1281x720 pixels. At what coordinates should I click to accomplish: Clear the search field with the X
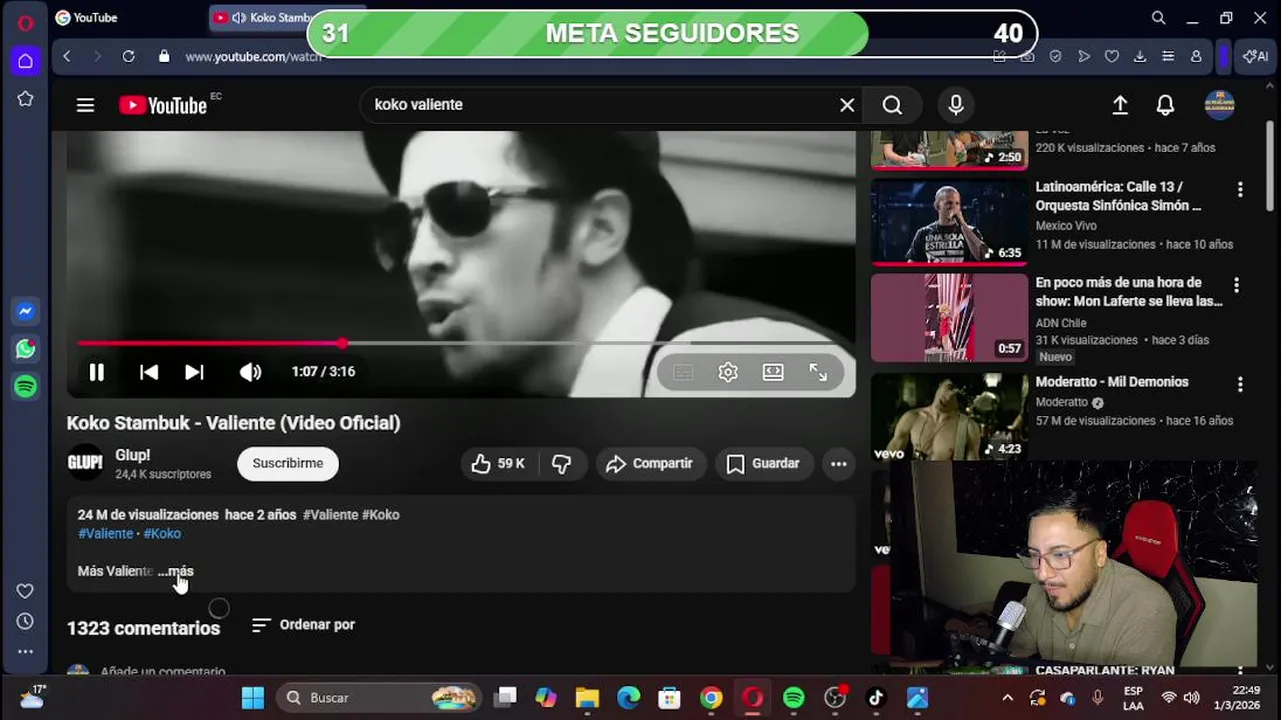click(x=847, y=105)
